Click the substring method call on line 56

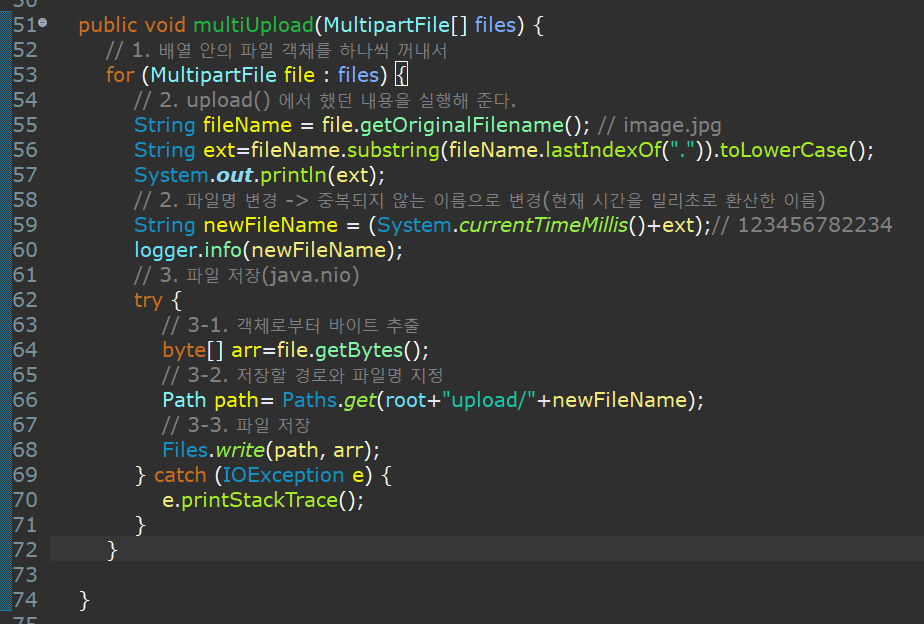coord(393,150)
